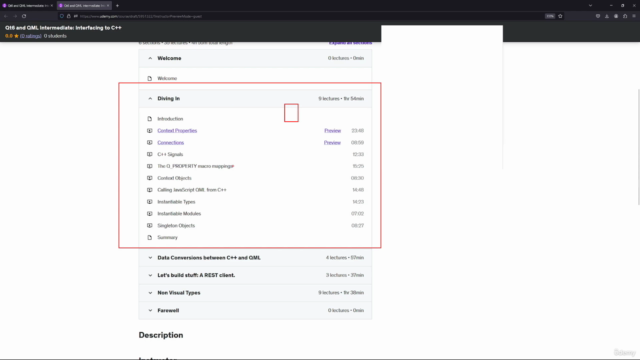Image resolution: width=640 pixels, height=360 pixels.
Task: Select the Introduction lecture row
Action: coord(255,119)
